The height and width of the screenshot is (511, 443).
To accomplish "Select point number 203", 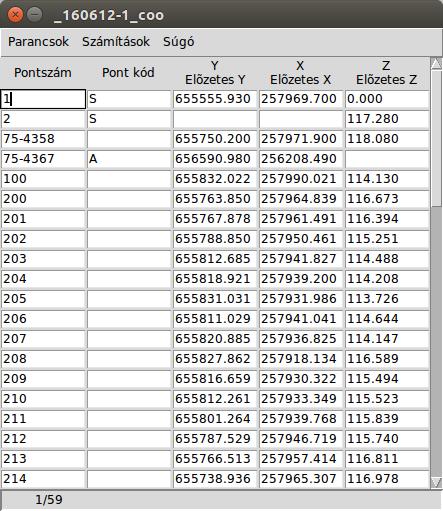I will [43, 259].
